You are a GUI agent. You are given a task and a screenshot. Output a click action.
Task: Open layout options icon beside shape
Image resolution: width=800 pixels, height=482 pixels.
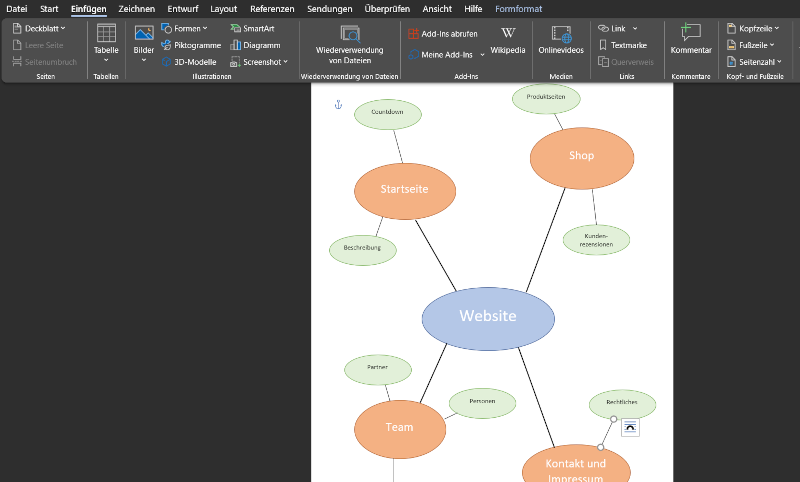click(629, 427)
